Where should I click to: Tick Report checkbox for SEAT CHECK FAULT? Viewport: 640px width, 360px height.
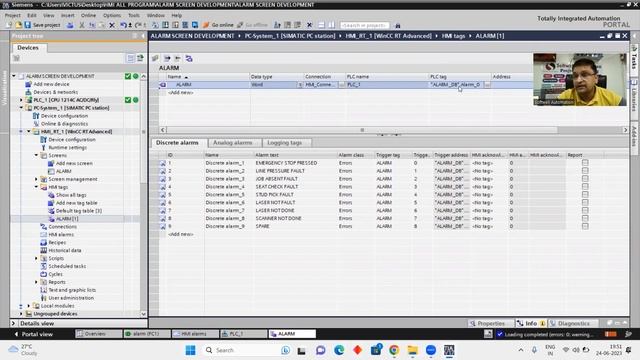(585, 187)
